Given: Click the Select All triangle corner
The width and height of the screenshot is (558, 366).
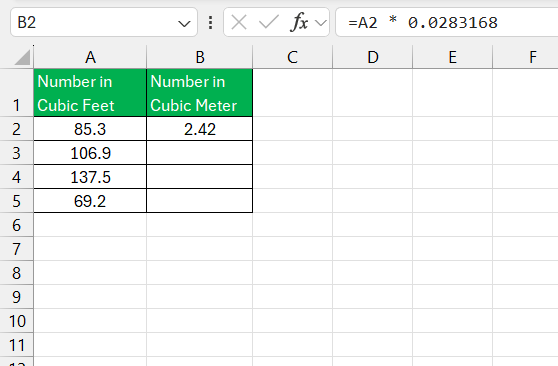Looking at the screenshot, I should tap(22, 57).
